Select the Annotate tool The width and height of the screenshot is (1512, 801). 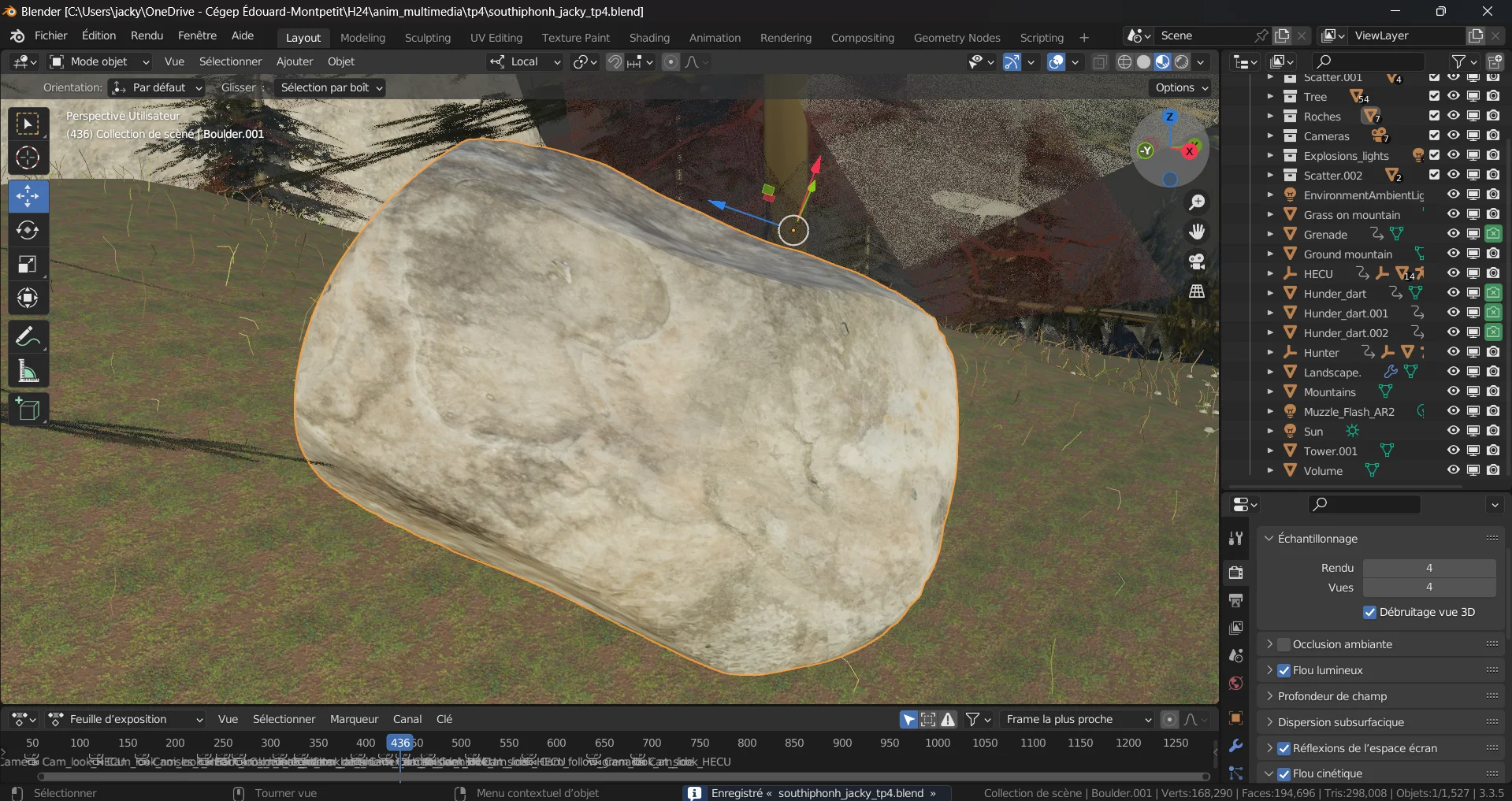tap(28, 337)
